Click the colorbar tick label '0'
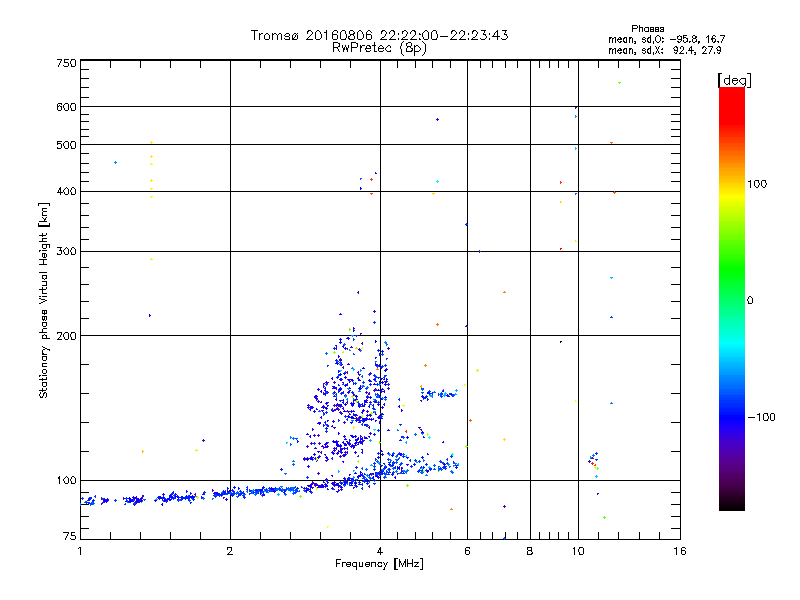Viewport: 800px width, 600px height. coord(750,301)
